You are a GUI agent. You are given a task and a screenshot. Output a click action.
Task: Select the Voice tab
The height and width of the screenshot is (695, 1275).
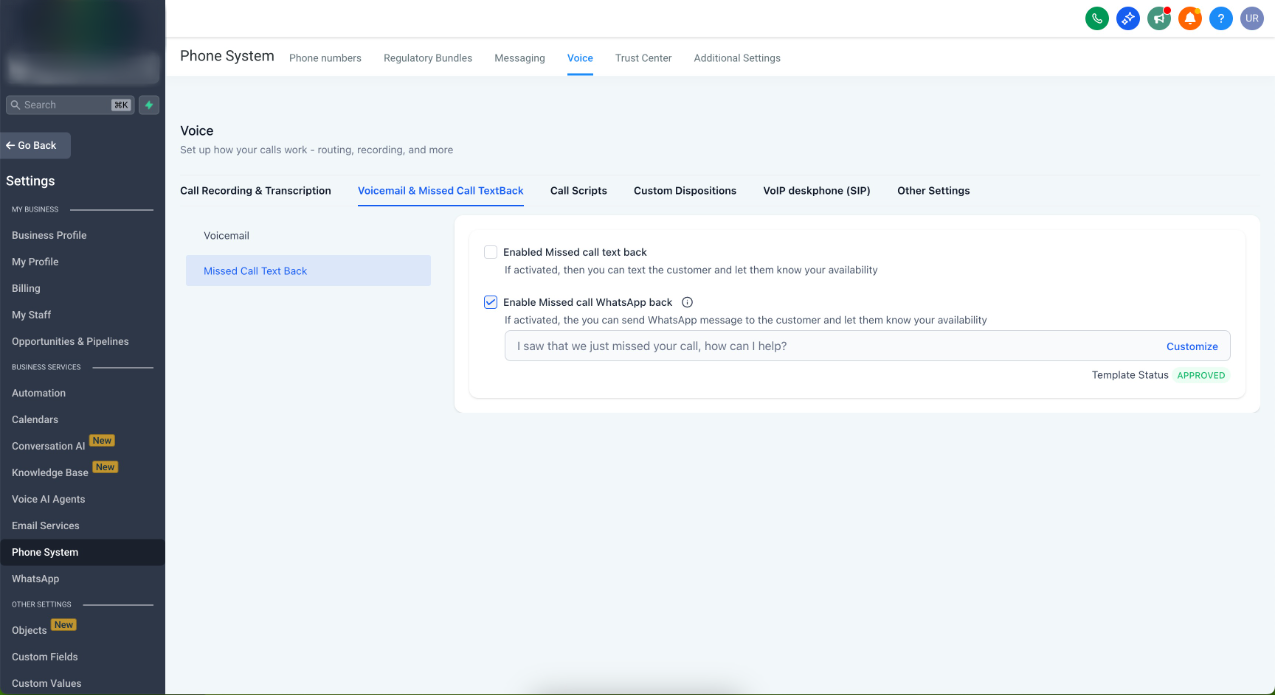pos(580,58)
